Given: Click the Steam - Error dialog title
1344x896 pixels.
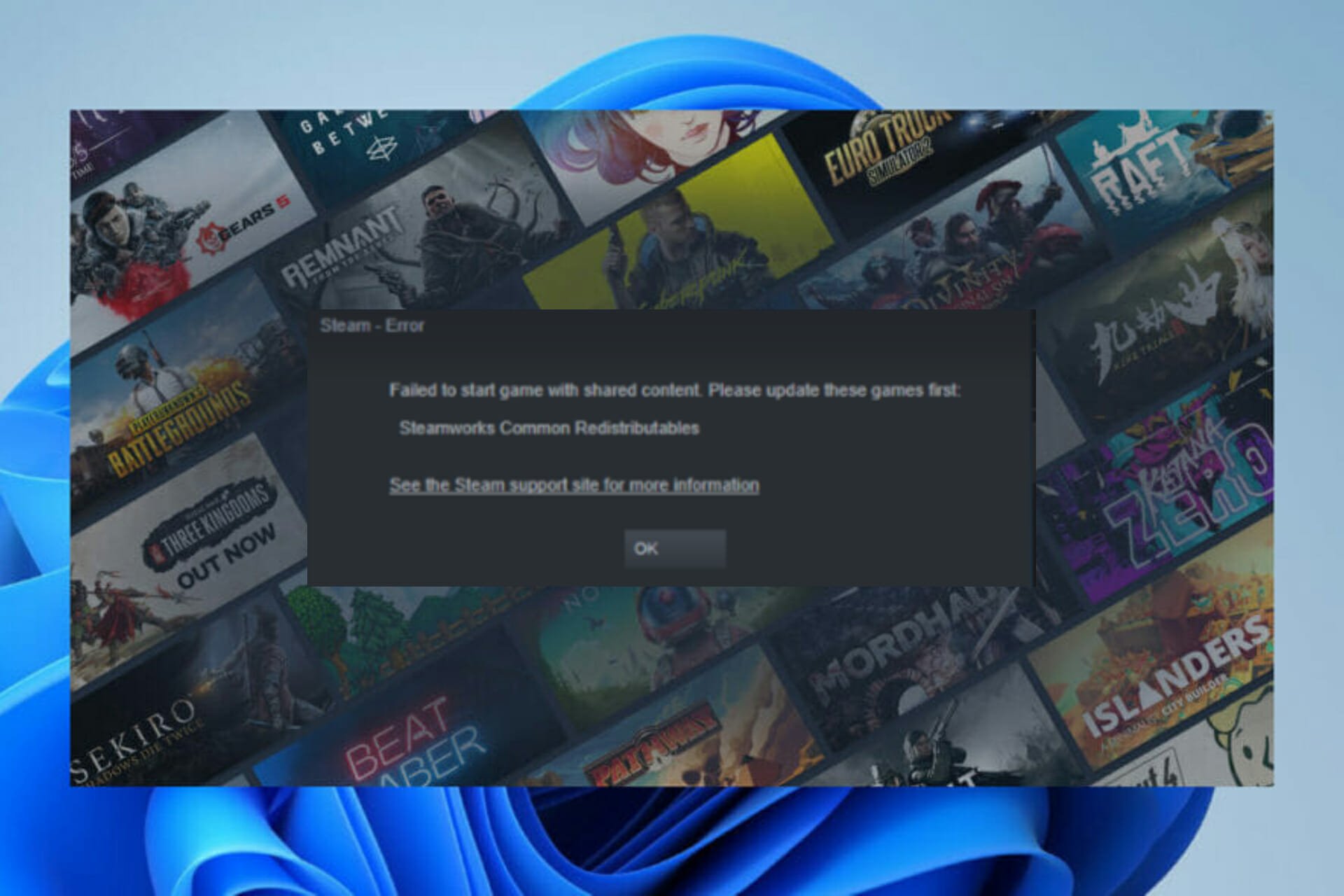Looking at the screenshot, I should [372, 325].
